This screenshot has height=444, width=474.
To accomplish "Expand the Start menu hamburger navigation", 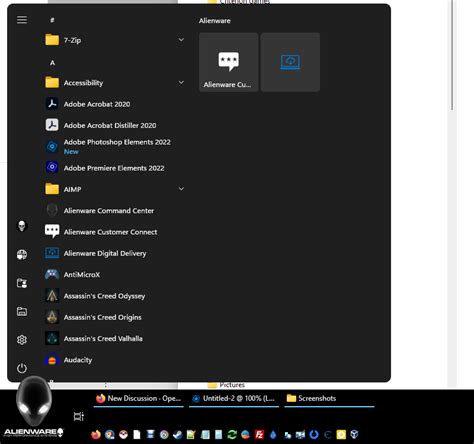I will [x=22, y=20].
